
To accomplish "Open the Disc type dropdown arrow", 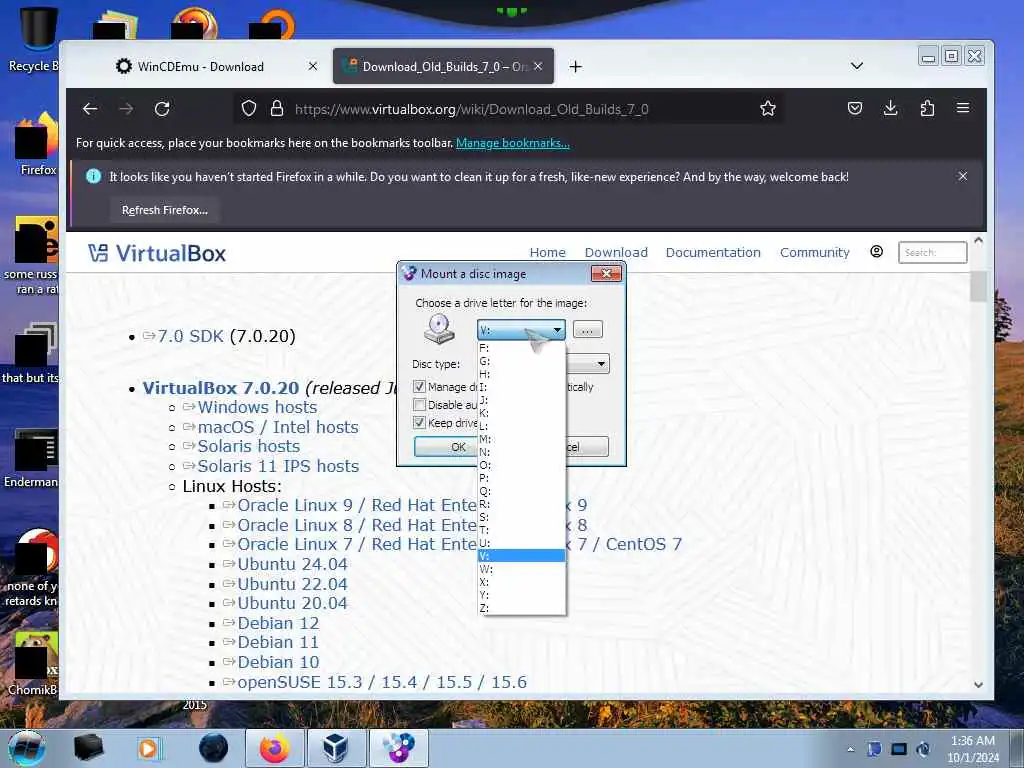I will (601, 364).
